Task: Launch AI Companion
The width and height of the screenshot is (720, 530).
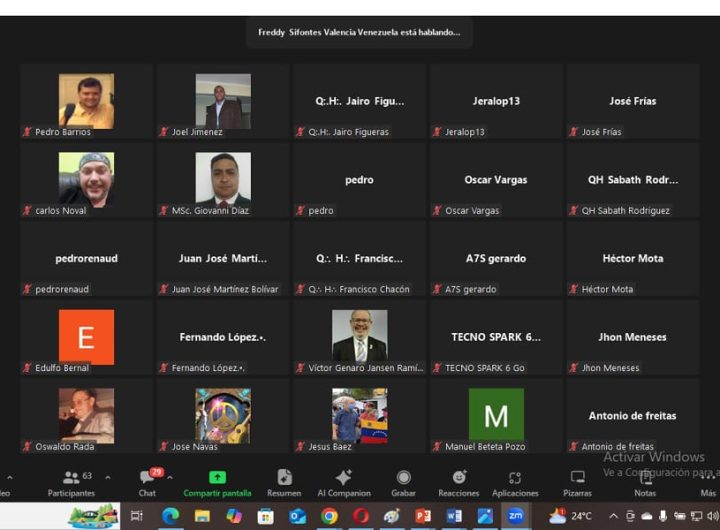Action: 344,483
